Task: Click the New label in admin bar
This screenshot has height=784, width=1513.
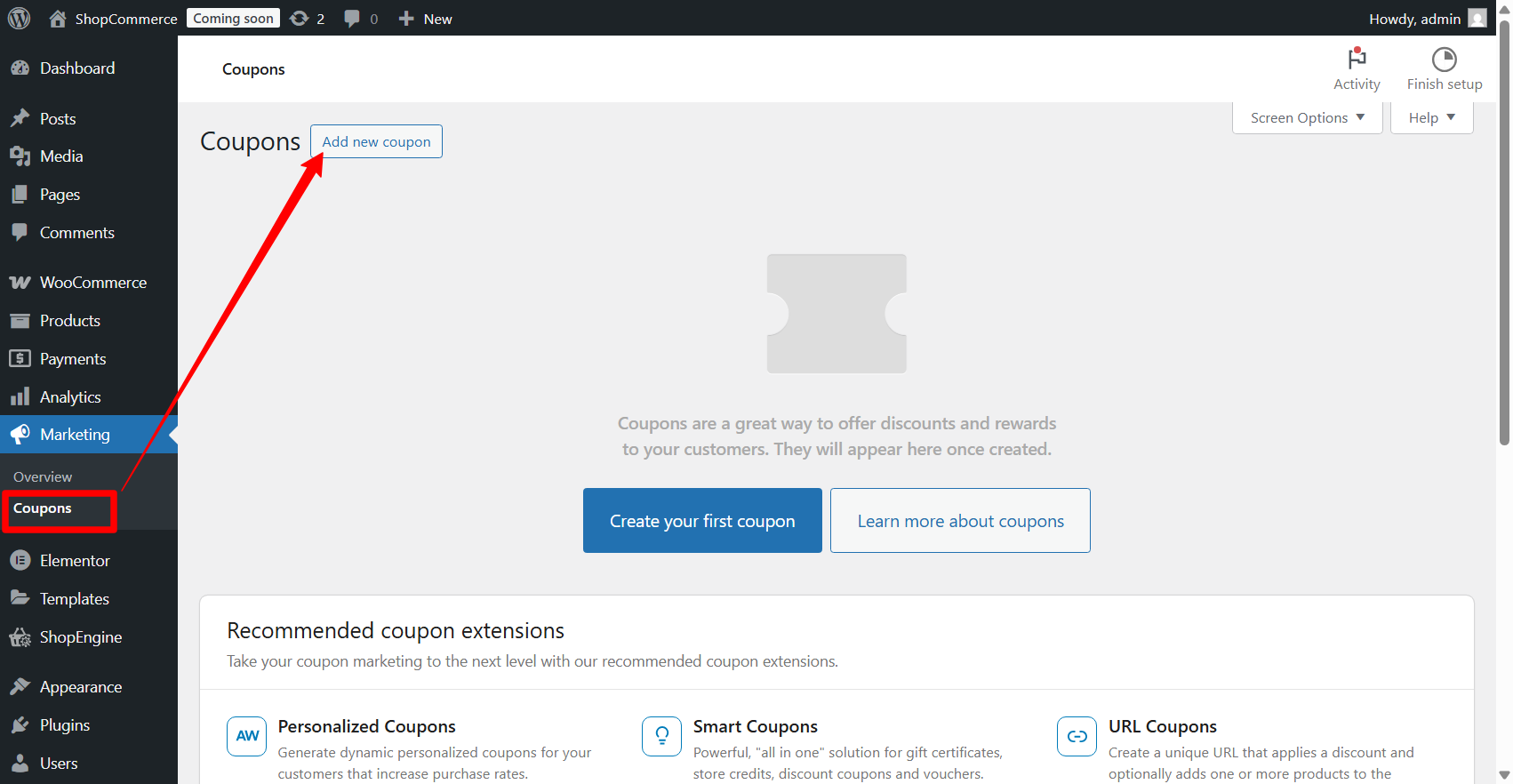Action: tap(437, 19)
